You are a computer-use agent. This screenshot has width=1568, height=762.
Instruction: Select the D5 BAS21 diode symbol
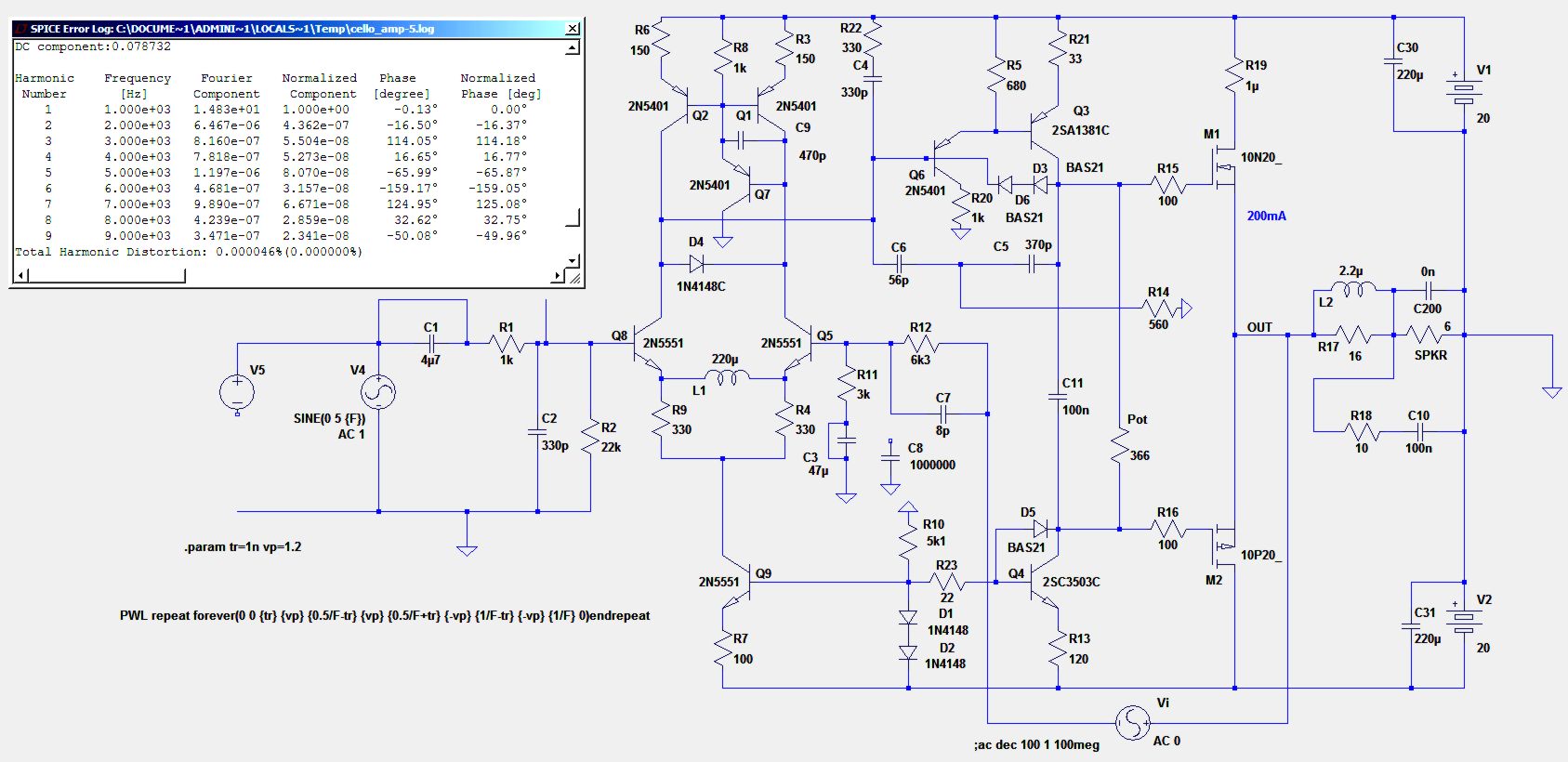pos(1040,529)
